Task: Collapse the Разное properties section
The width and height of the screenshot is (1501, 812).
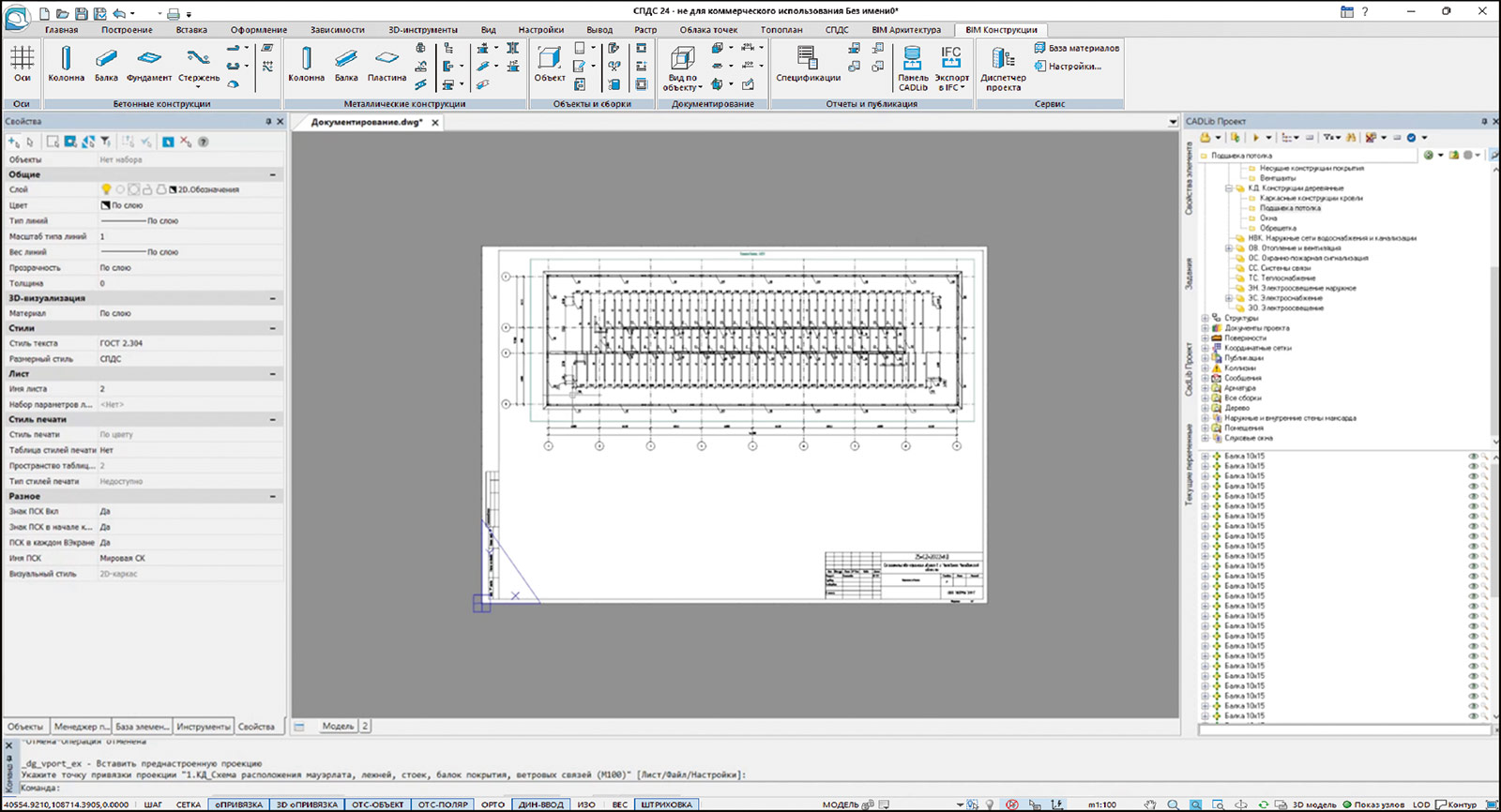Action: 273,496
